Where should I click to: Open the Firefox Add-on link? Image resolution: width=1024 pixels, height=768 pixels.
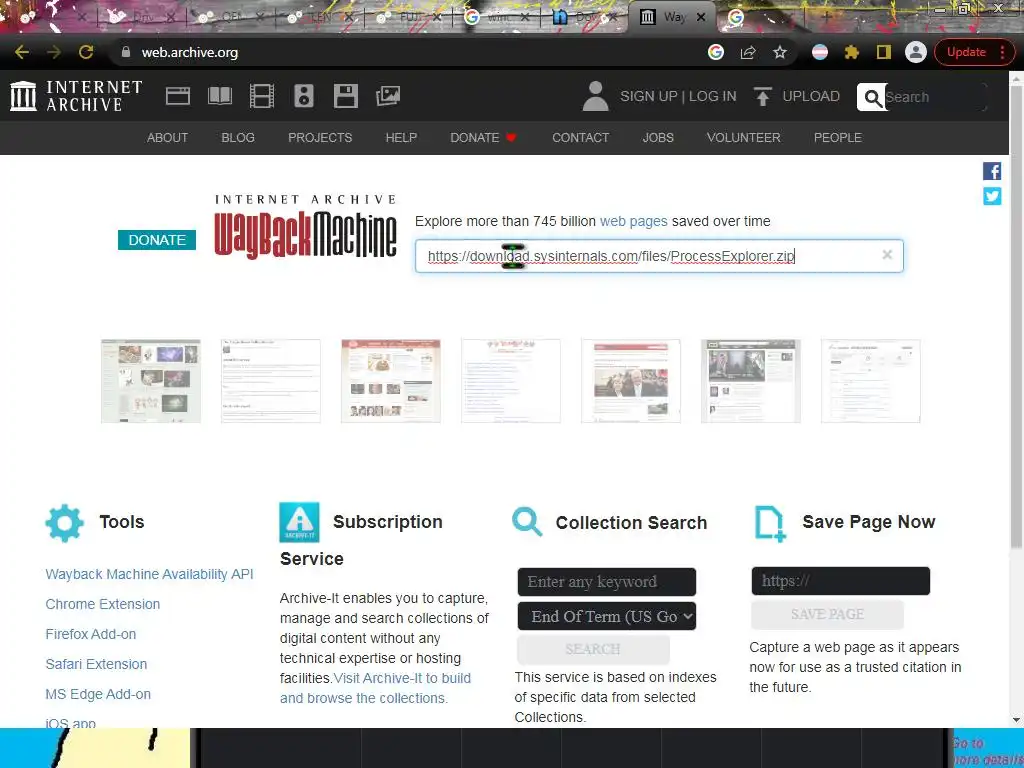pyautogui.click(x=91, y=634)
